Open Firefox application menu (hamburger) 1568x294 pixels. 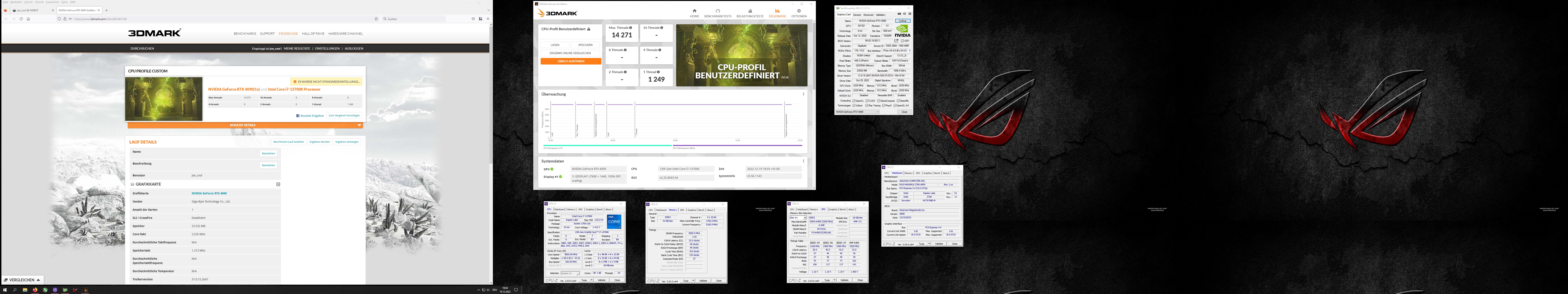click(488, 19)
